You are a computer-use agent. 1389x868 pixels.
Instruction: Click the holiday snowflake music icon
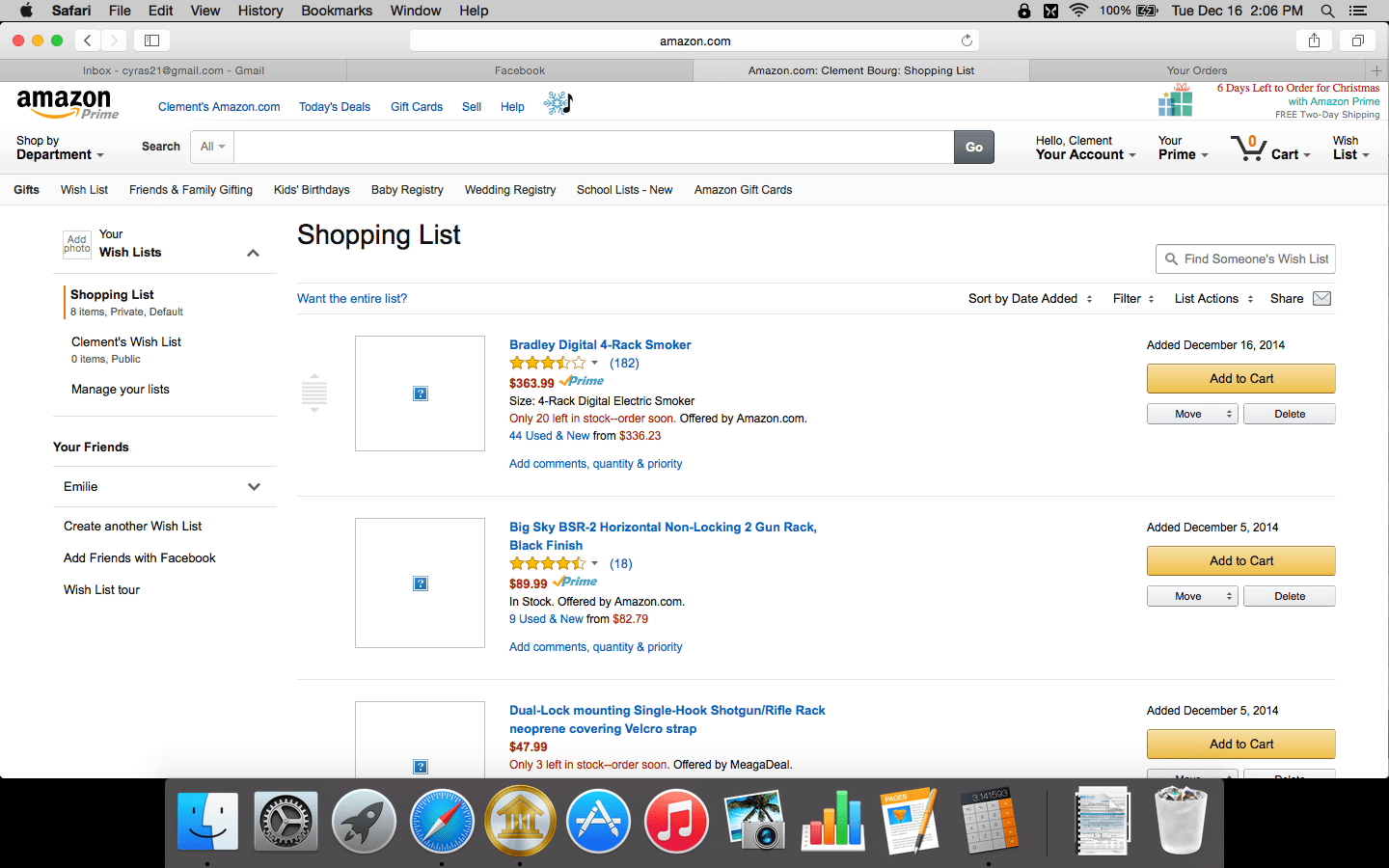tap(559, 102)
